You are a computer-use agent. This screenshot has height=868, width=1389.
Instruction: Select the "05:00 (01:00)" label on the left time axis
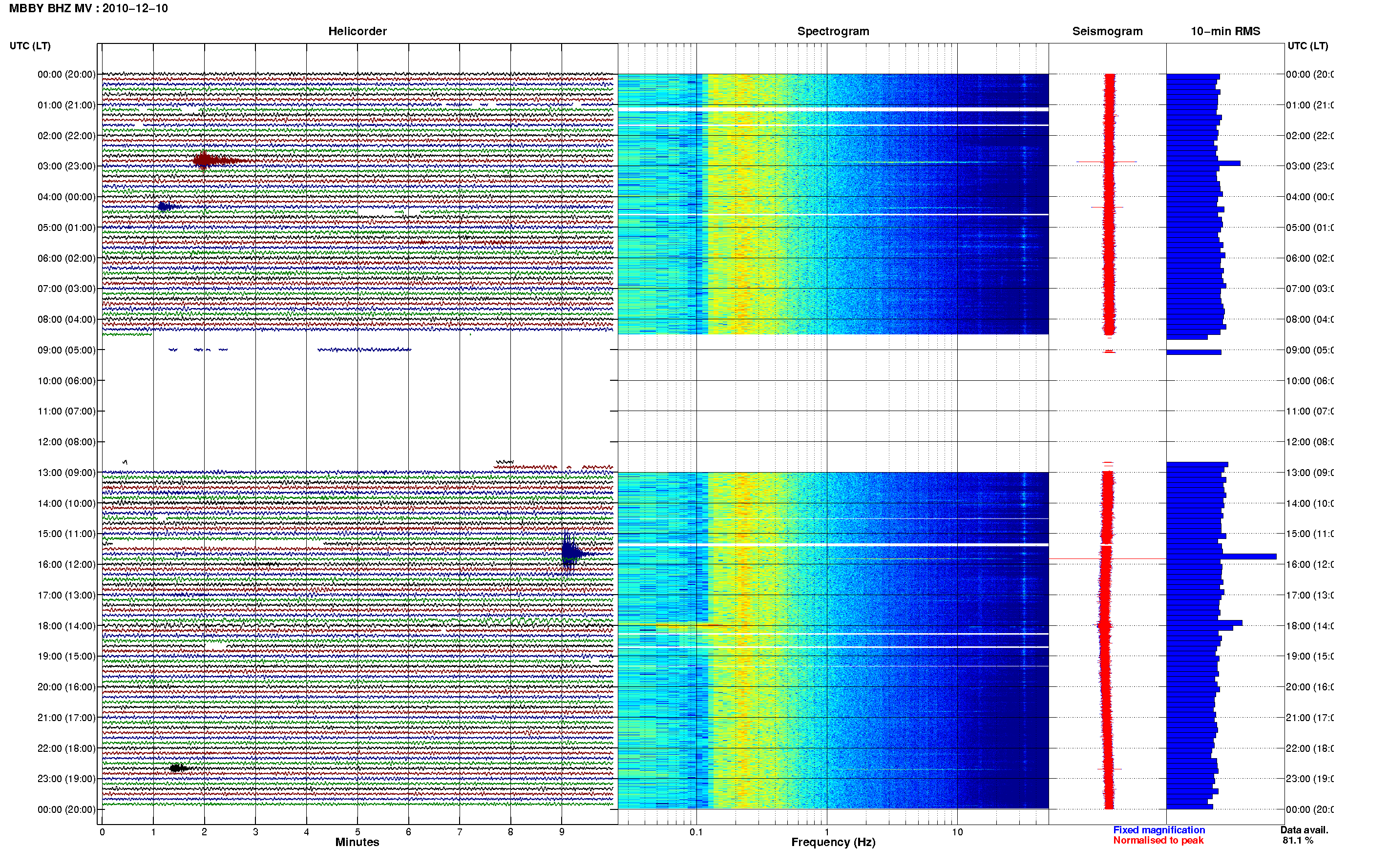66,227
